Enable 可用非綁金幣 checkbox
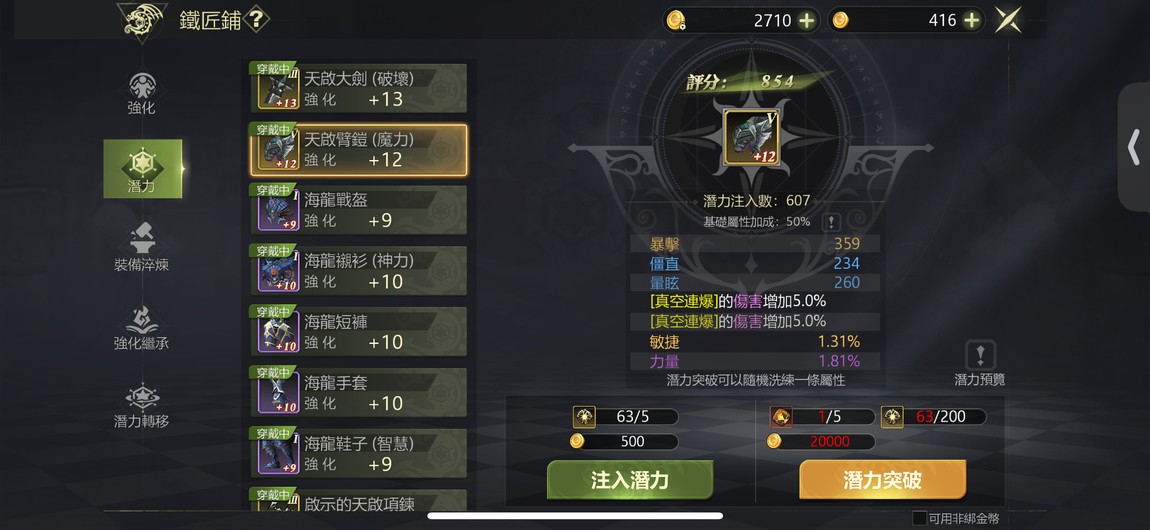Image resolution: width=1150 pixels, height=530 pixels. pos(919,518)
